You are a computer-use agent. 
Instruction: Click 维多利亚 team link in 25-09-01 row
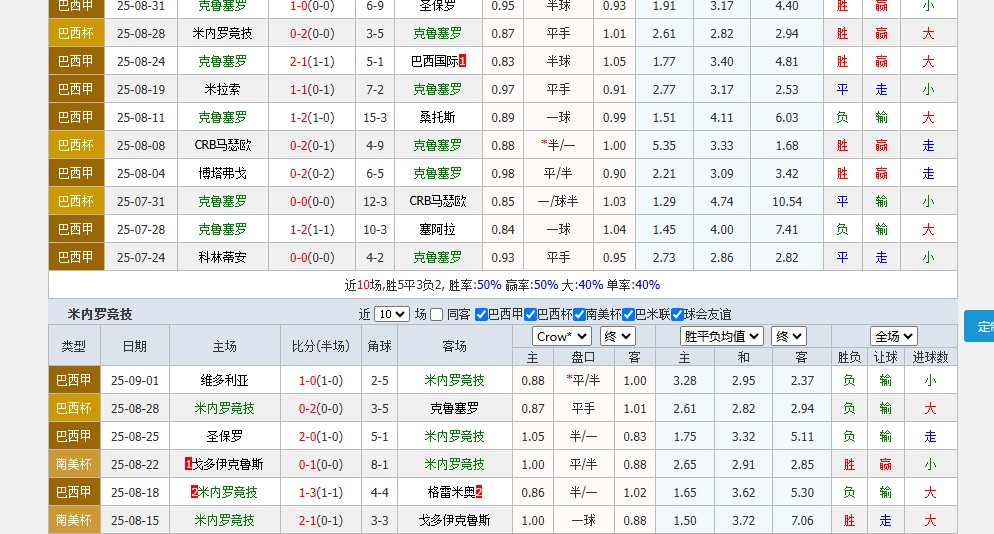(x=224, y=380)
